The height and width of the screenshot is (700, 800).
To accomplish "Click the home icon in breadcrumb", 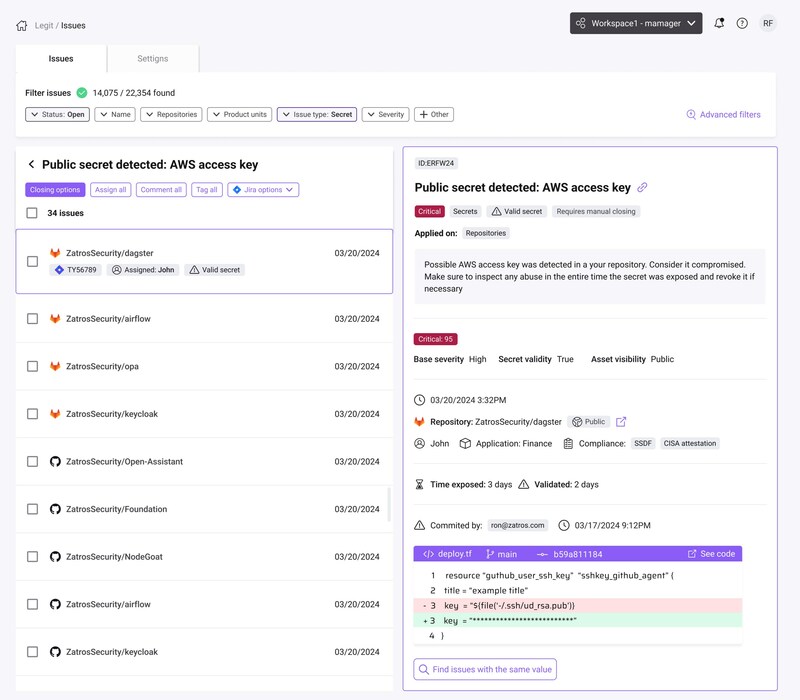I will tap(21, 26).
